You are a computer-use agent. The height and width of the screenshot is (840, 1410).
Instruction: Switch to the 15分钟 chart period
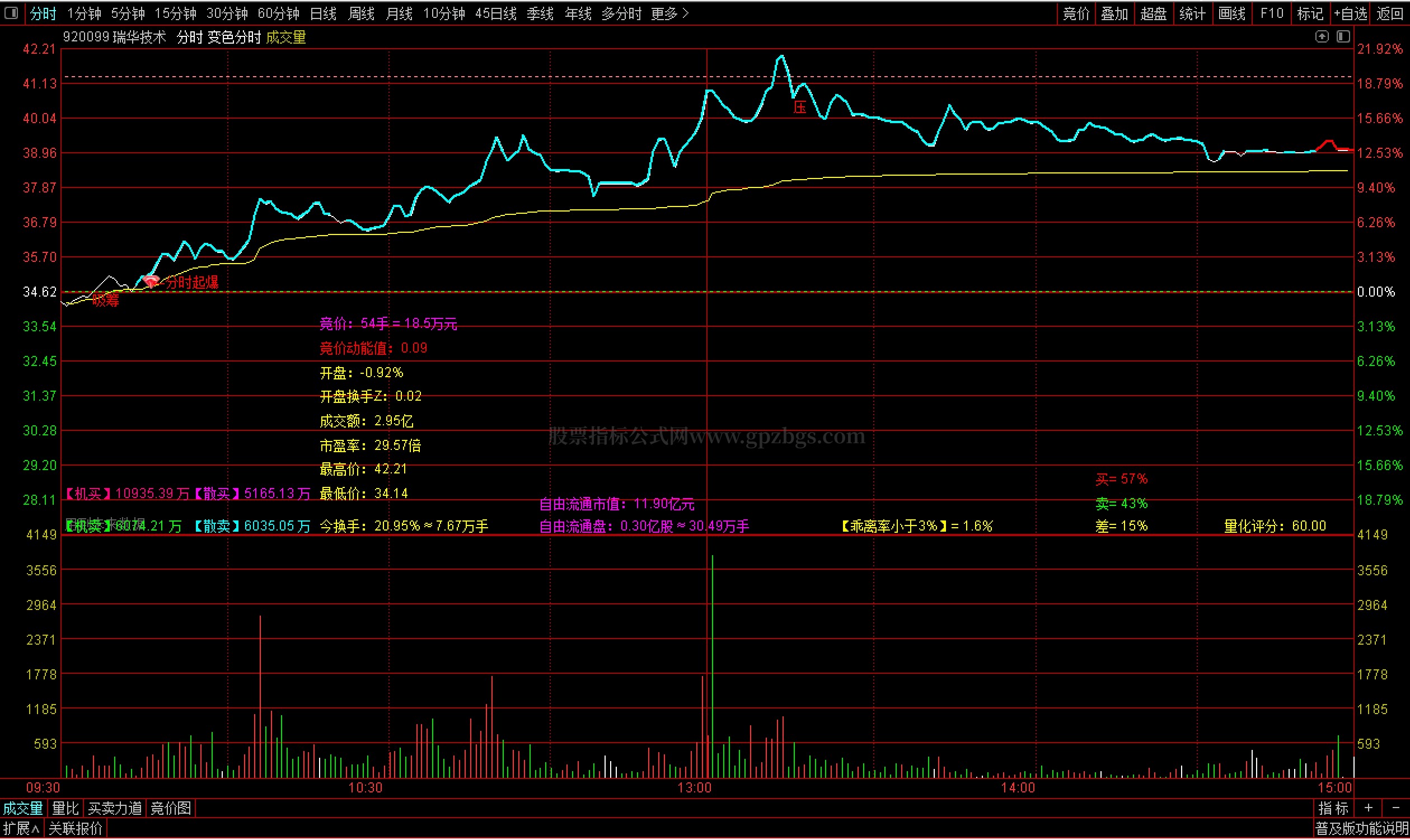[x=175, y=13]
